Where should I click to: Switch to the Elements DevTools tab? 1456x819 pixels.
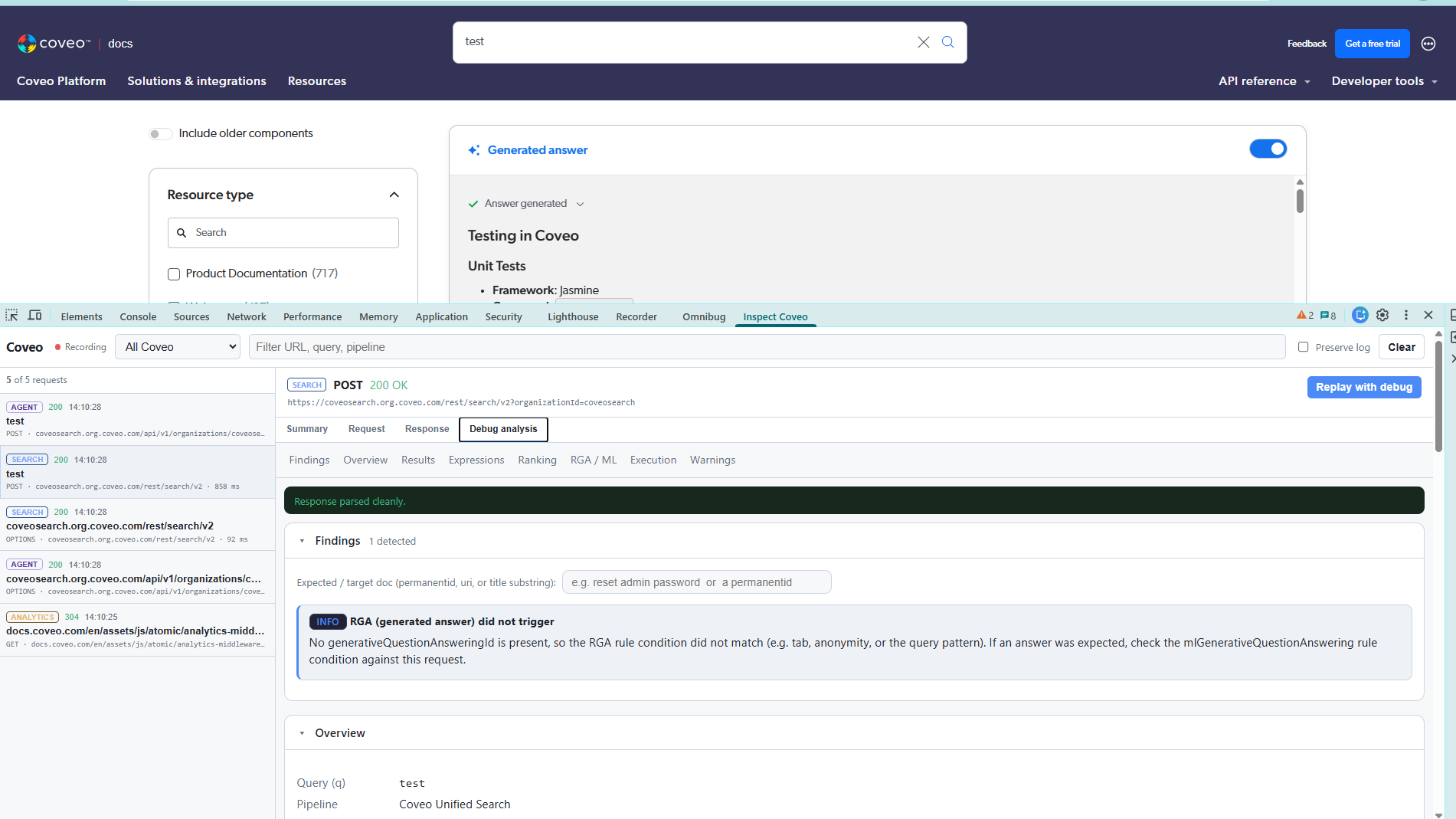(x=81, y=316)
